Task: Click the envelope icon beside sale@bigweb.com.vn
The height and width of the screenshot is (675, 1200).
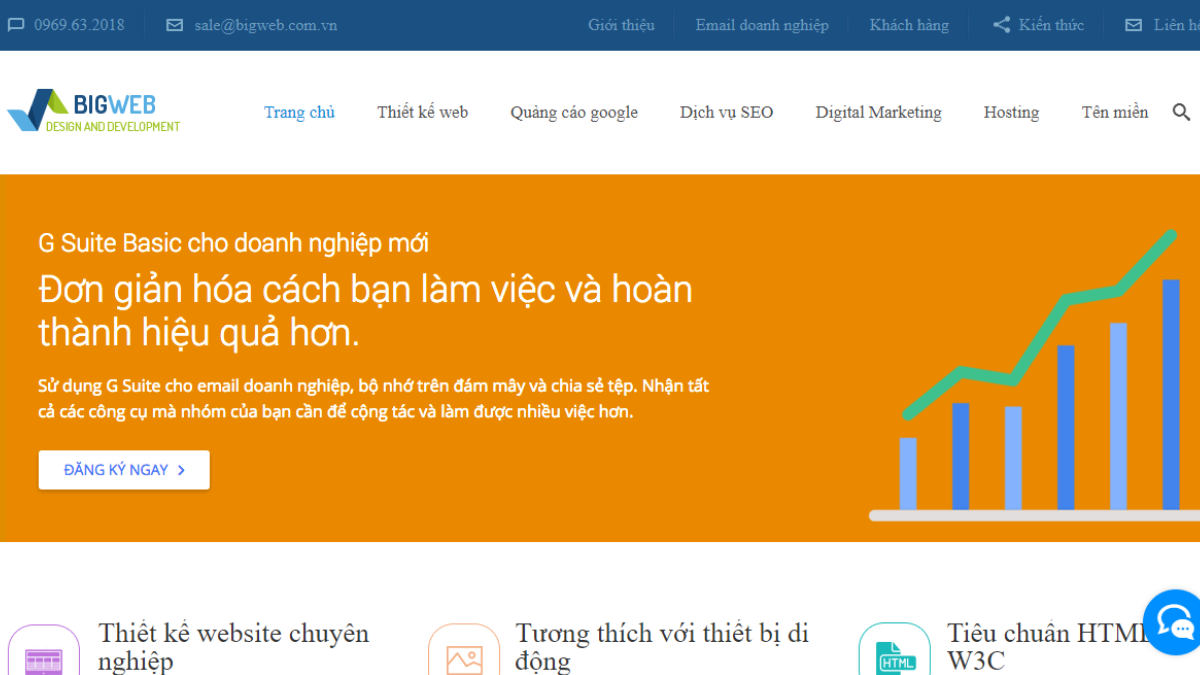Action: 175,25
